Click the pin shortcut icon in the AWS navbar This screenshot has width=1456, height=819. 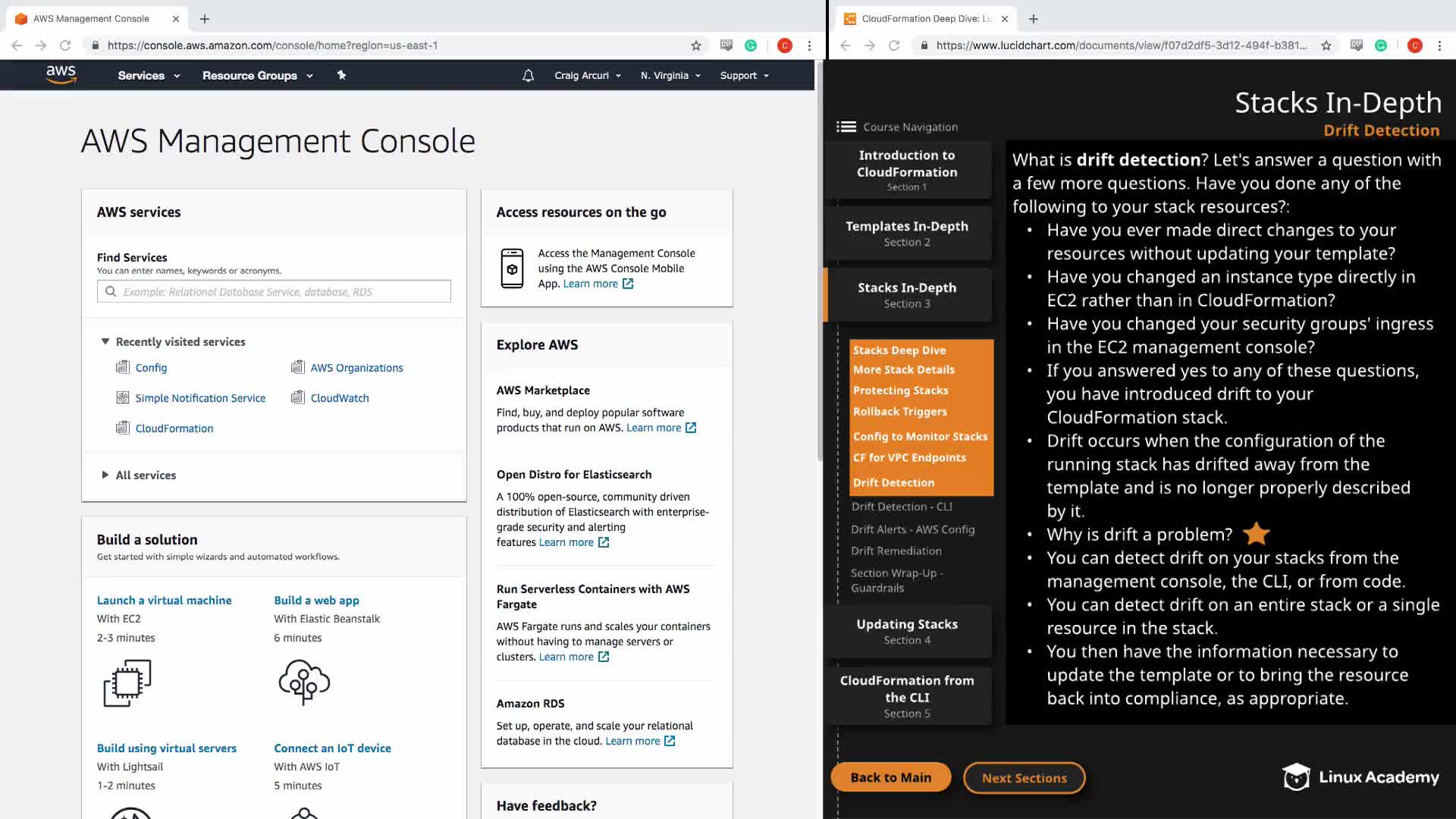click(341, 75)
